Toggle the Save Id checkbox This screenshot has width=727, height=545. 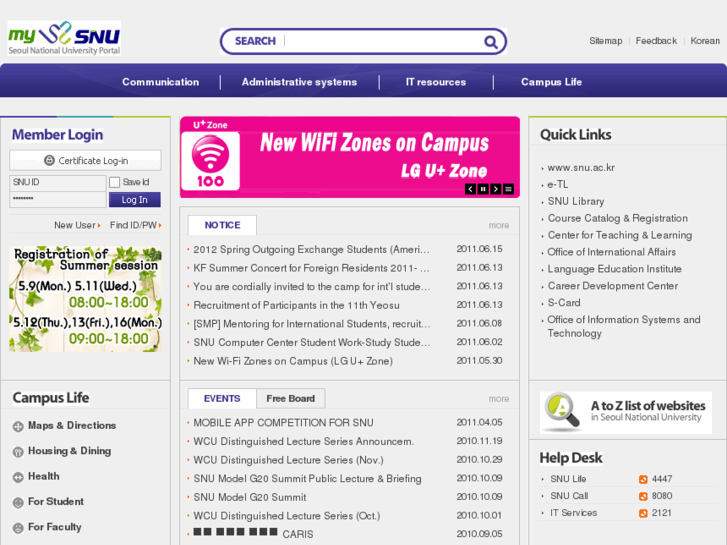pyautogui.click(x=115, y=182)
